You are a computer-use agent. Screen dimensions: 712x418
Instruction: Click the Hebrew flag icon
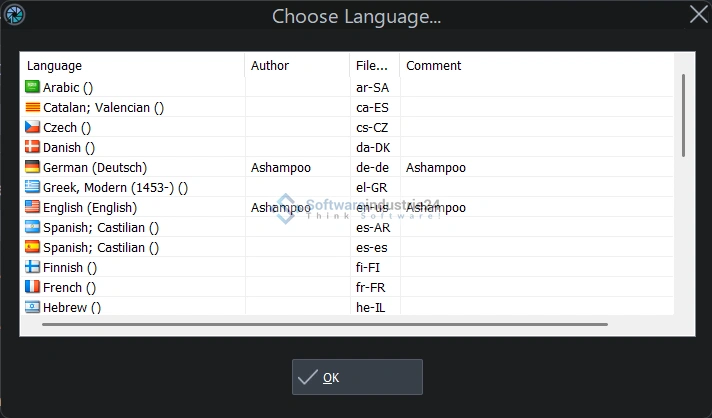pyautogui.click(x=32, y=307)
